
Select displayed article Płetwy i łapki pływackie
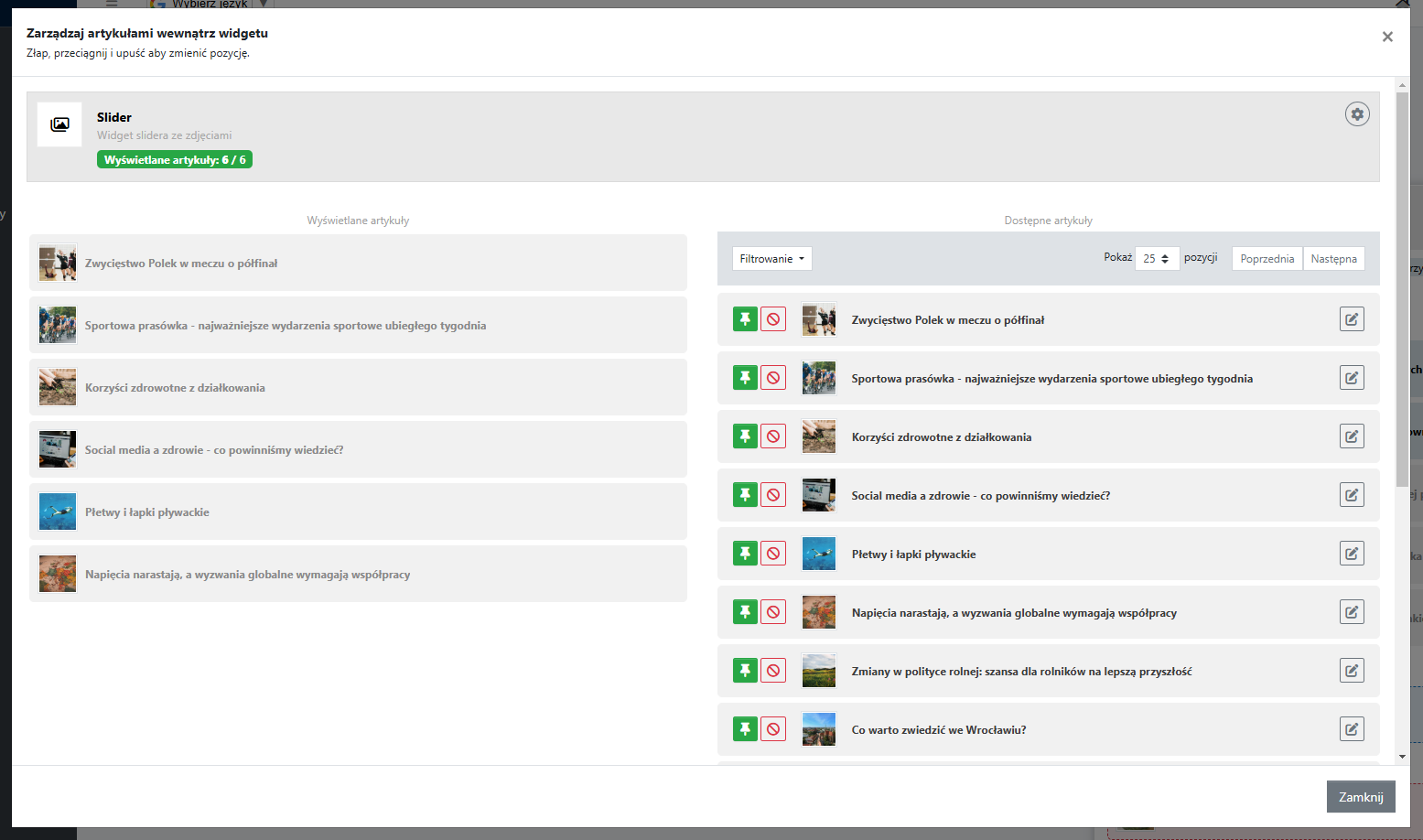[x=358, y=512]
